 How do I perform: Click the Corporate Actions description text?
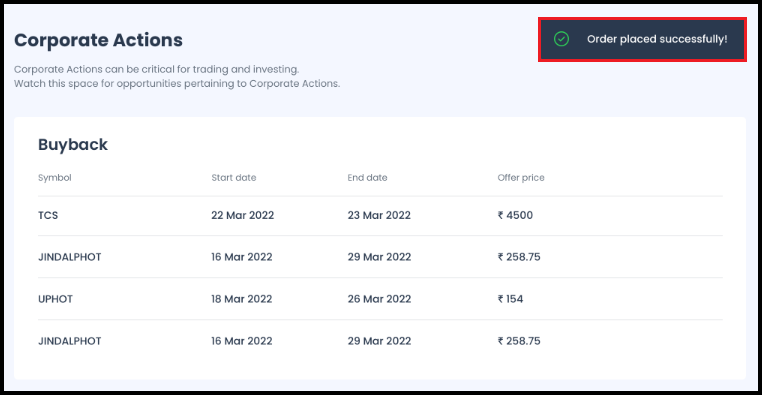[x=177, y=76]
